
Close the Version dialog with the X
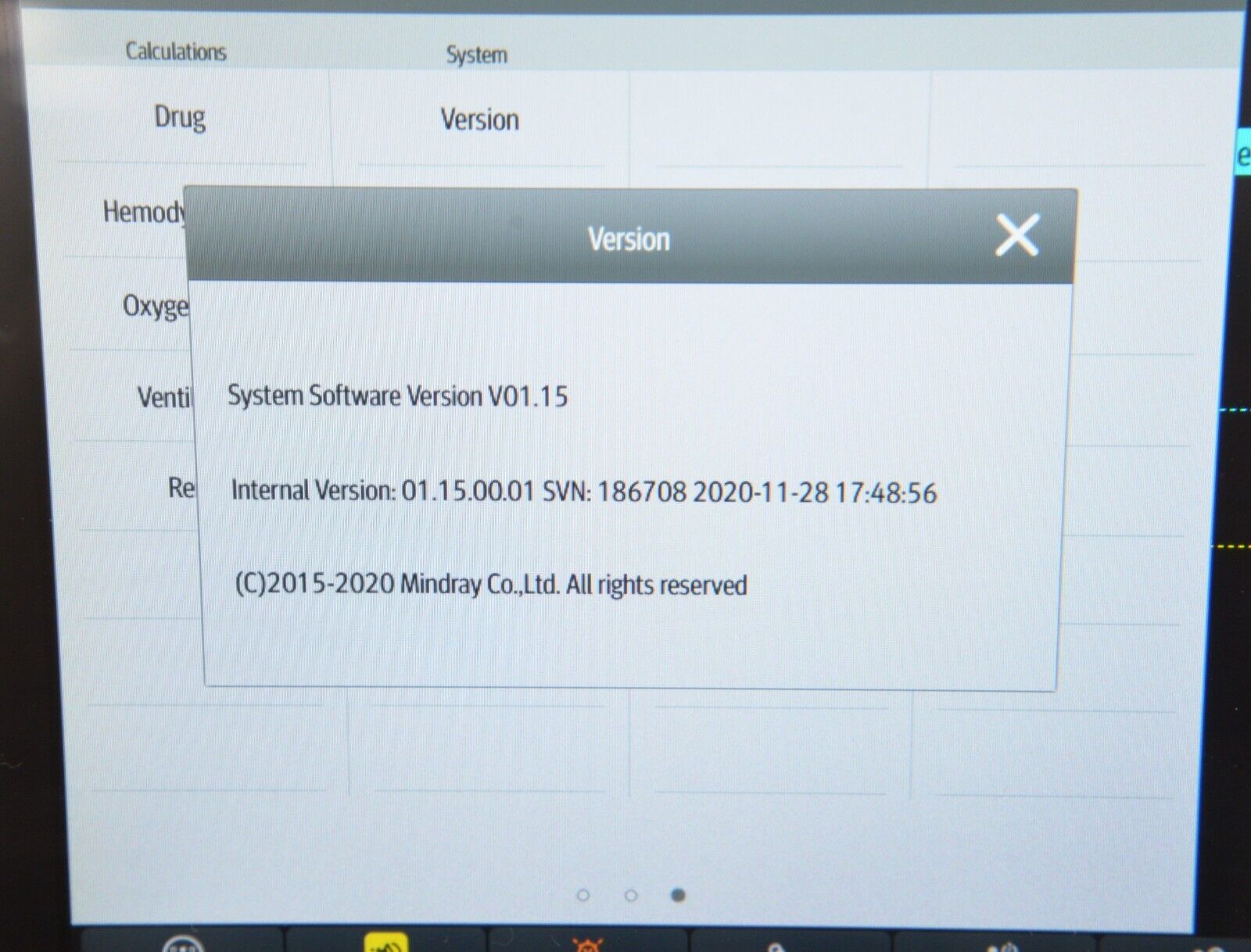pyautogui.click(x=1016, y=235)
